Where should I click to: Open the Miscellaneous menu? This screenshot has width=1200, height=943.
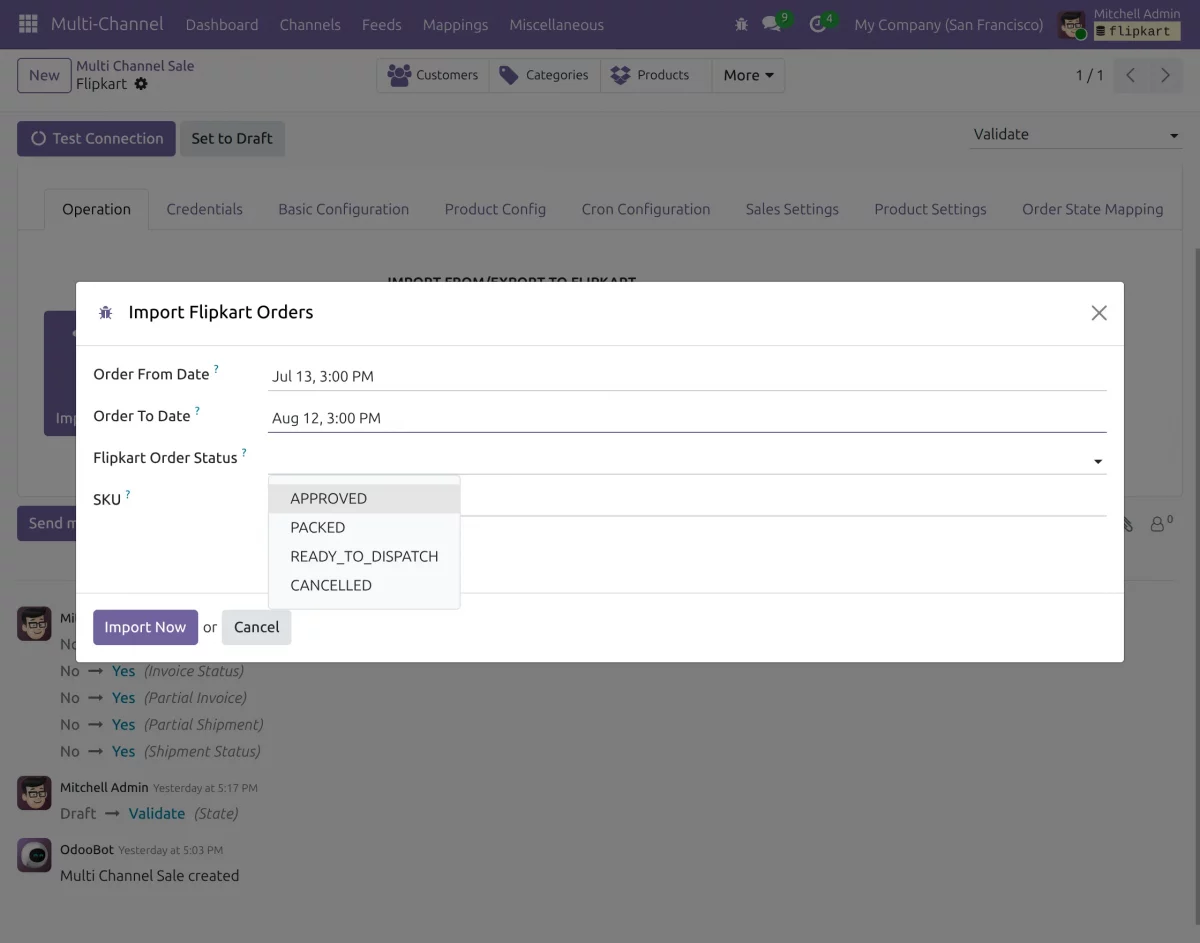coord(556,24)
